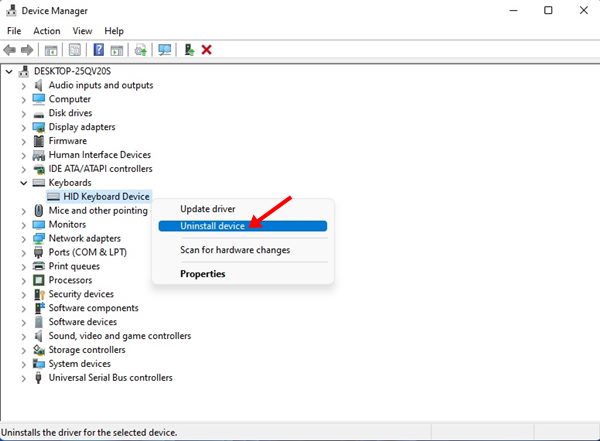The height and width of the screenshot is (441, 600).
Task: Expand Universal Serial Bus controllers
Action: coord(24,378)
